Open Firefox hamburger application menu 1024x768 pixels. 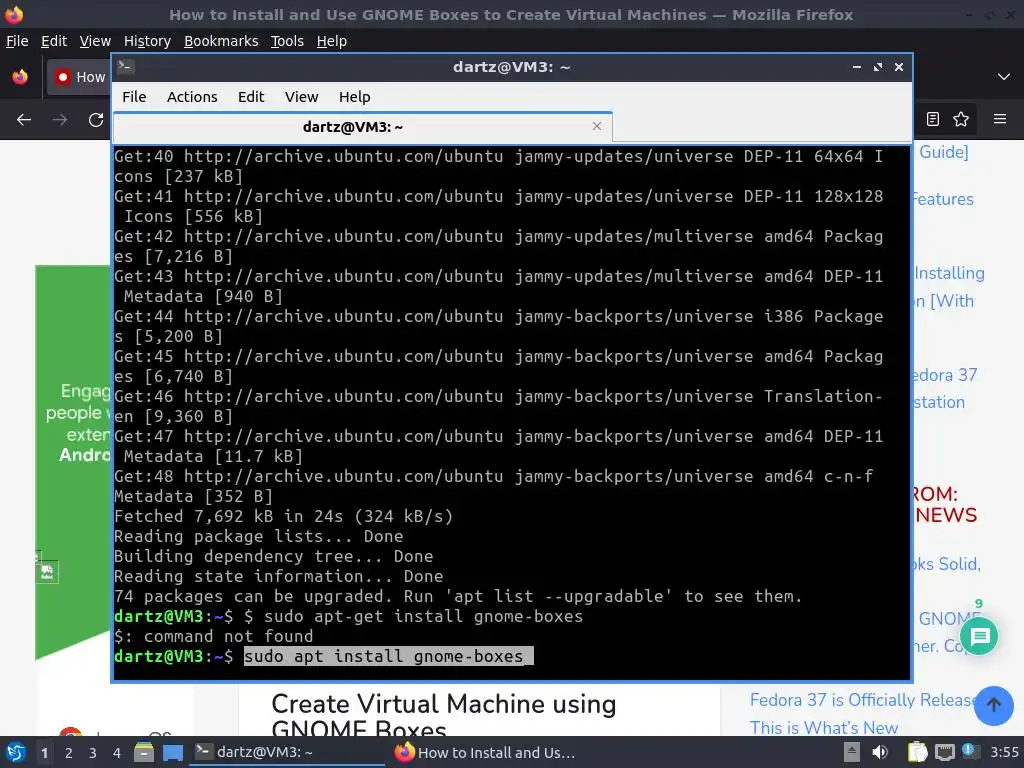click(x=1000, y=119)
